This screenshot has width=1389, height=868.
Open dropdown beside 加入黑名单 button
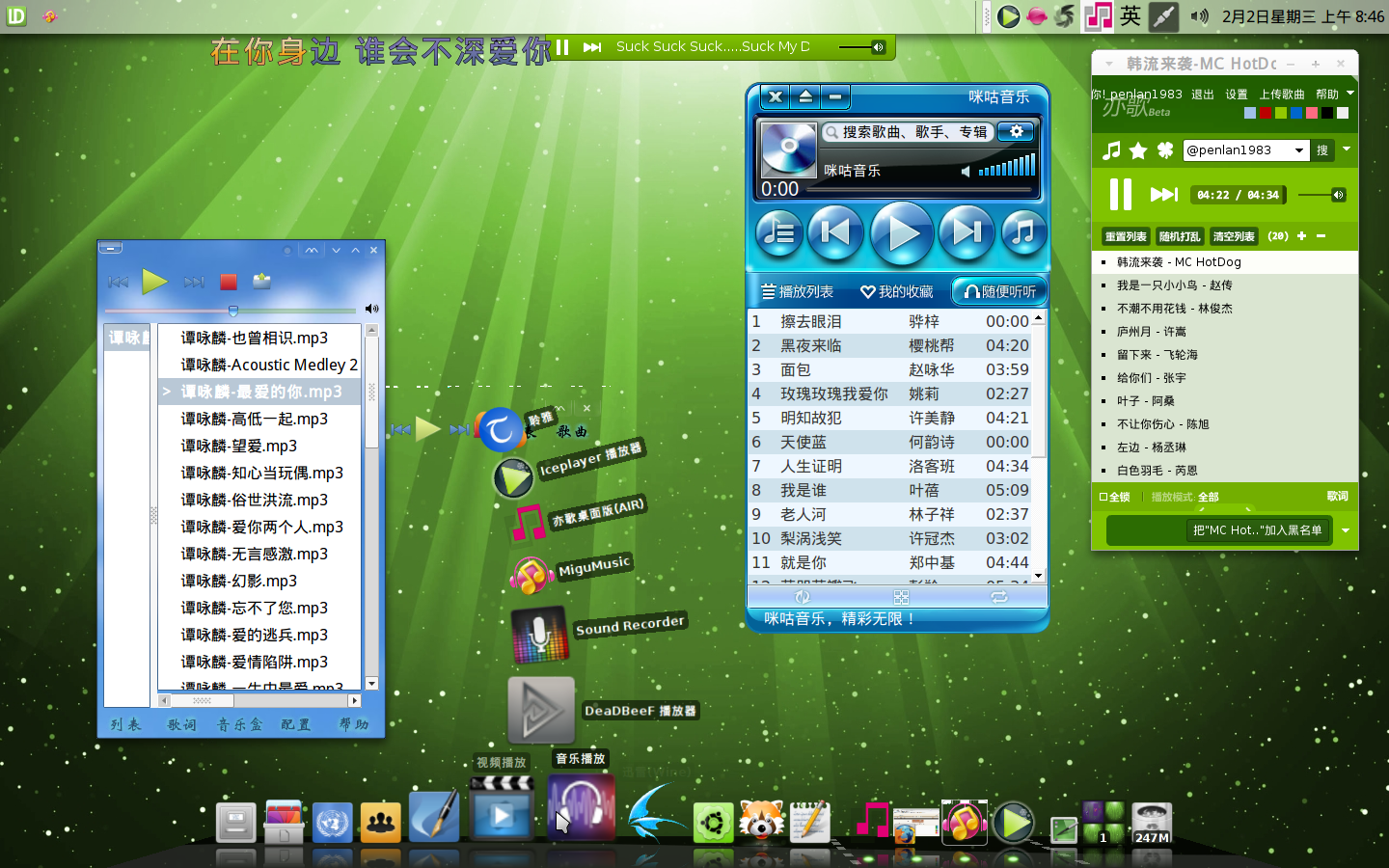point(1346,530)
